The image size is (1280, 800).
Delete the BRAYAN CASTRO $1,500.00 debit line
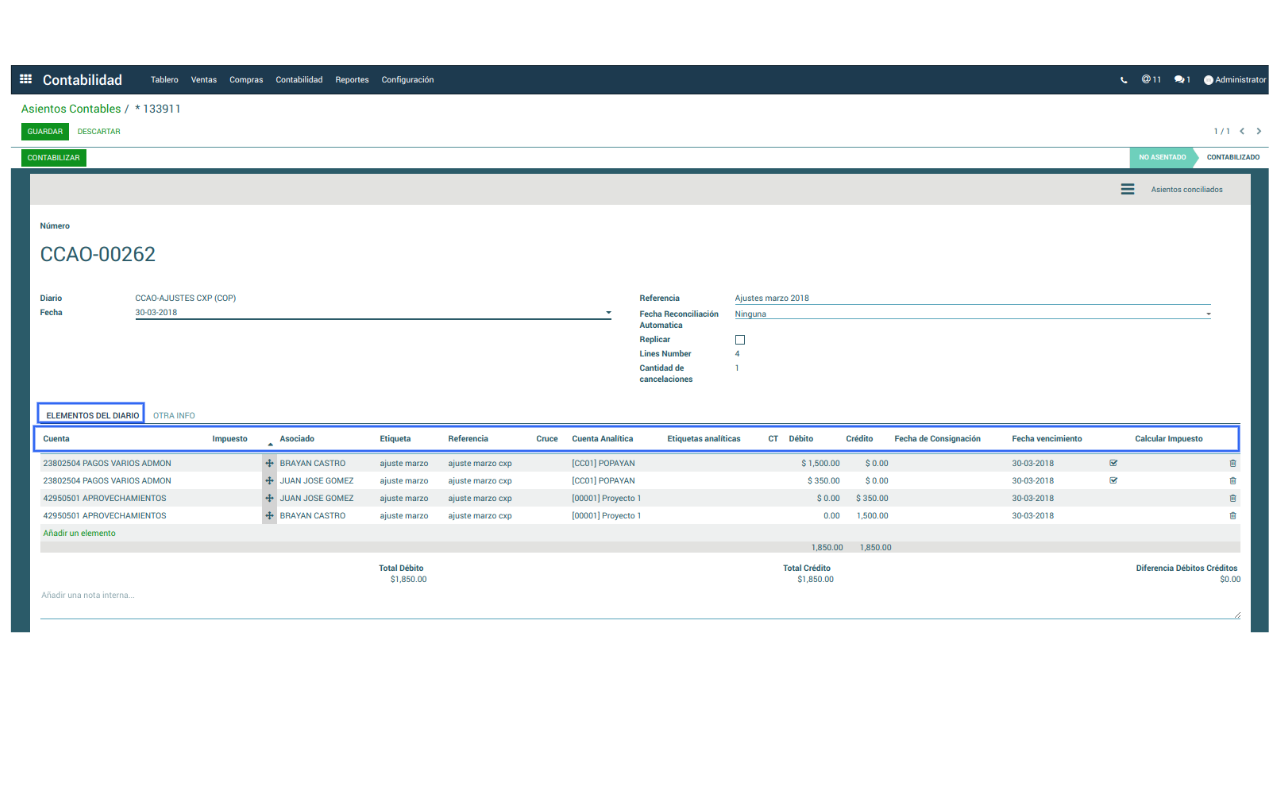pyautogui.click(x=1232, y=464)
